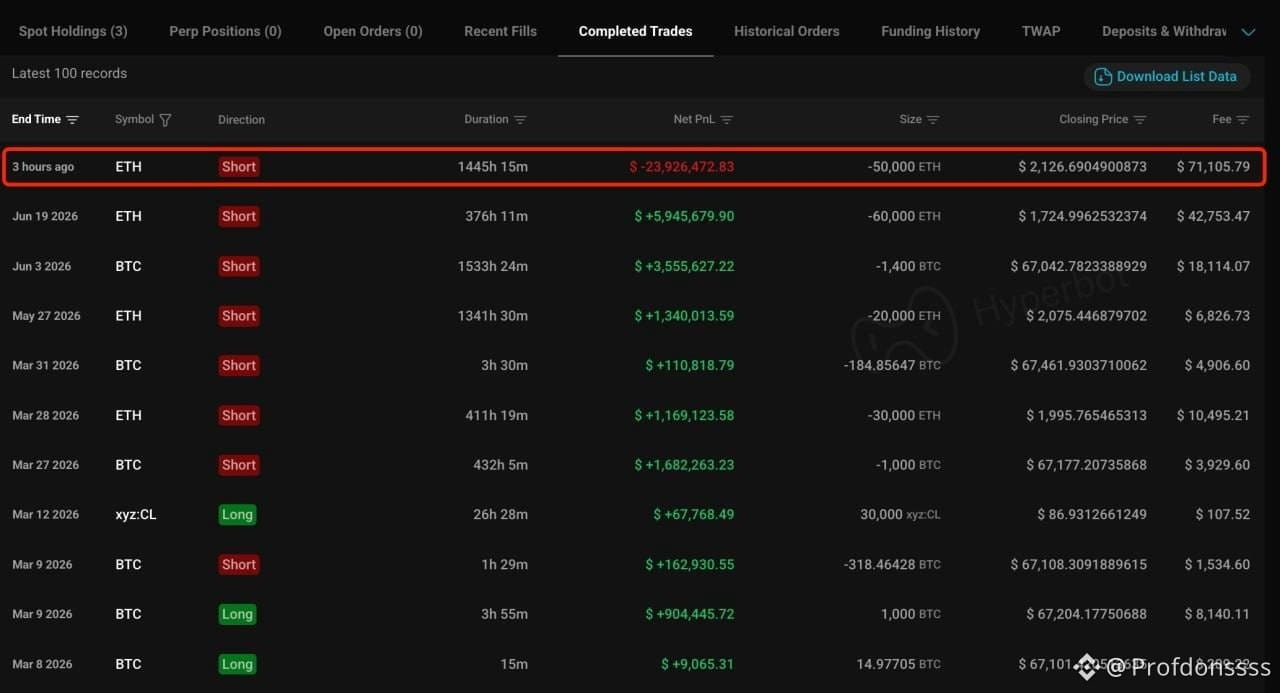Click the Mar 28 2026 end time cell

coord(45,415)
